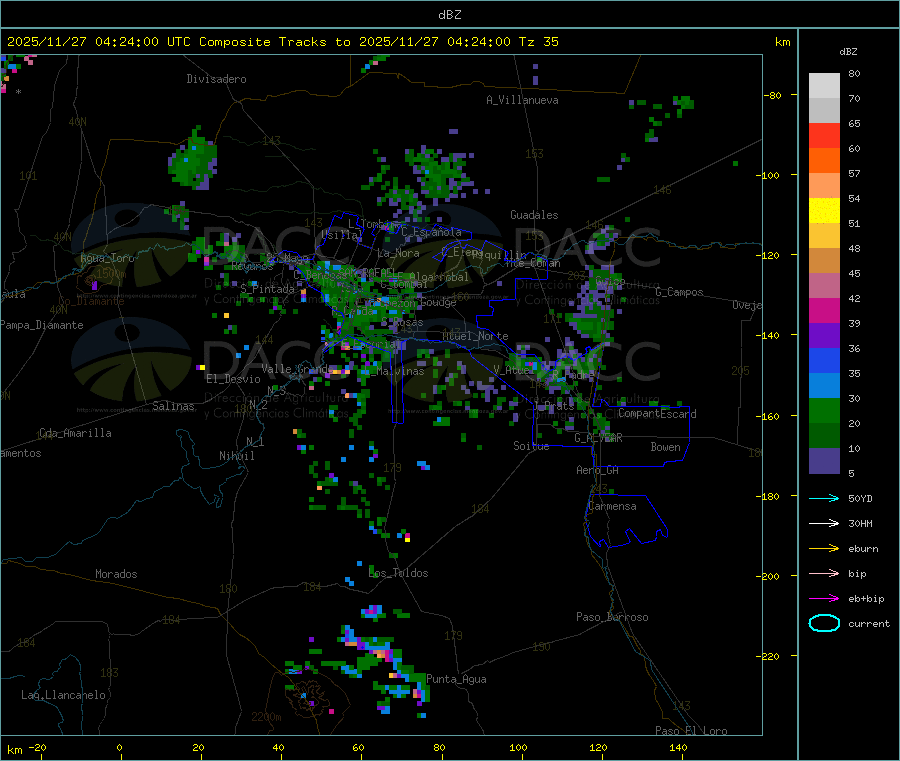Viewport: 900px width, 761px height.
Task: Select the gold 48-51 dBZ swatch
Action: tap(824, 235)
